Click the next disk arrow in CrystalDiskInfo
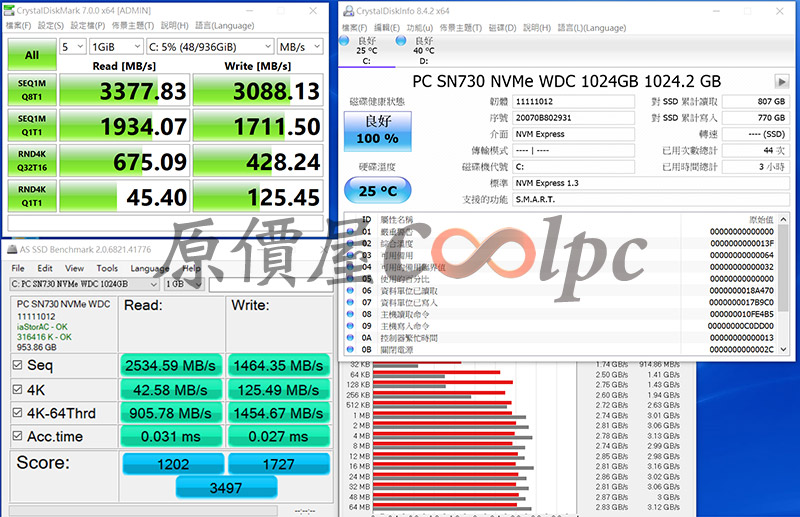 click(x=781, y=81)
